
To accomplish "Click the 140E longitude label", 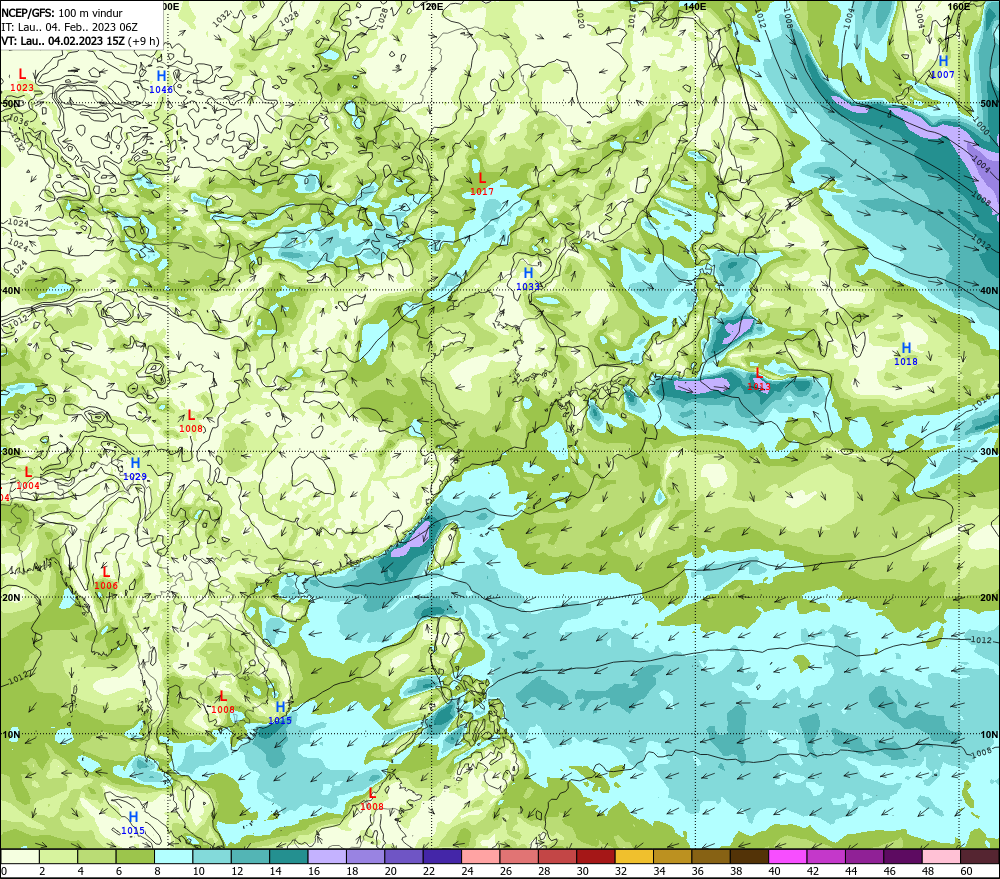I will point(695,6).
